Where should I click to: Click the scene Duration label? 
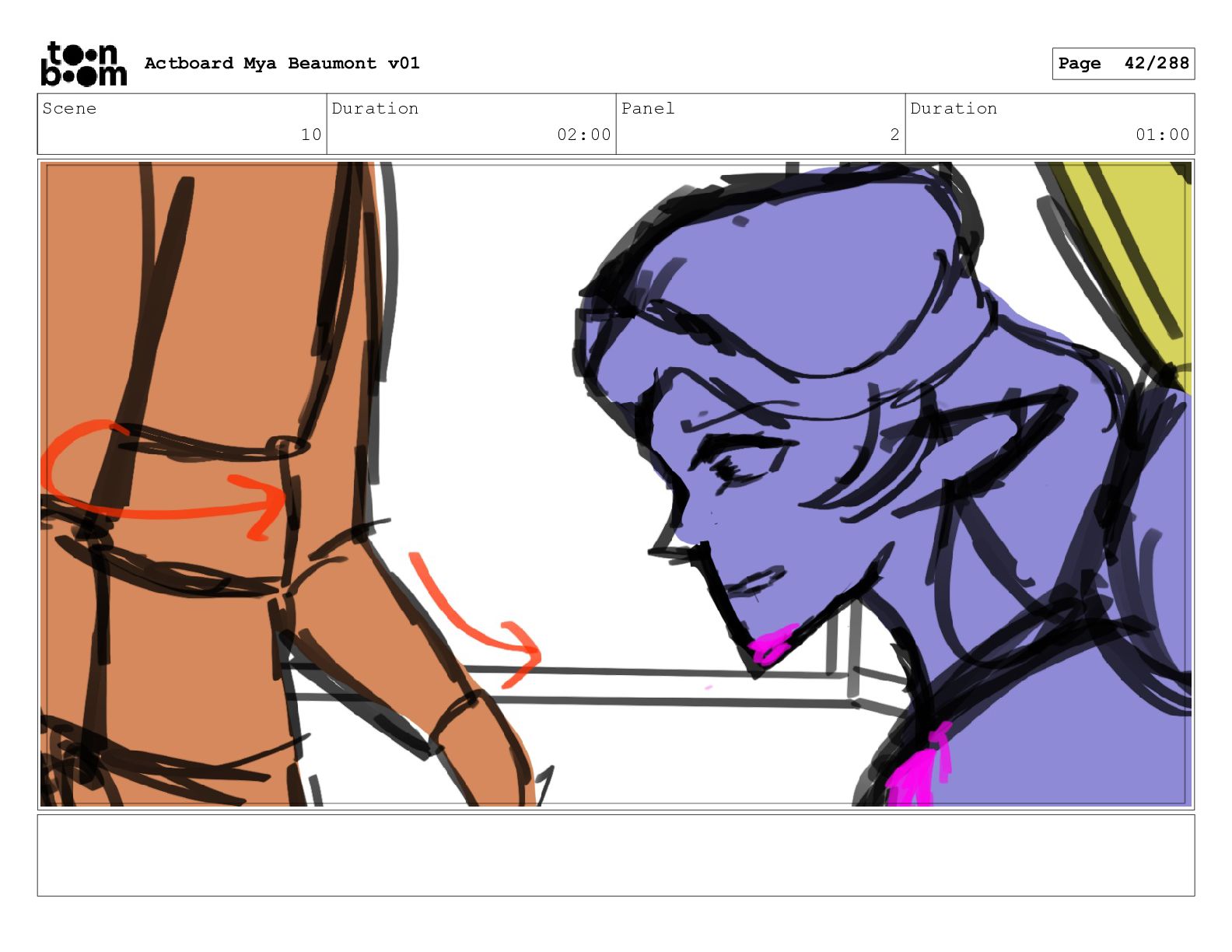[375, 108]
